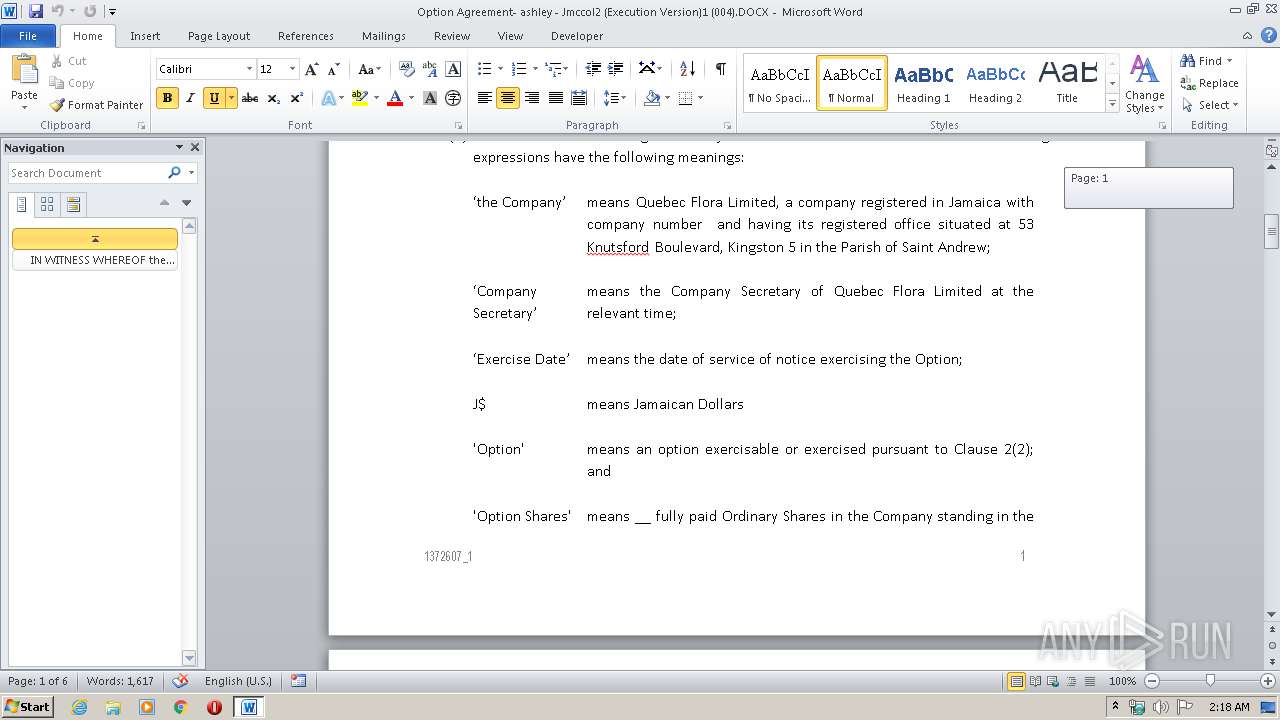Expand the Styles gallery More arrow
Viewport: 1280px width, 720px height.
1112,104
